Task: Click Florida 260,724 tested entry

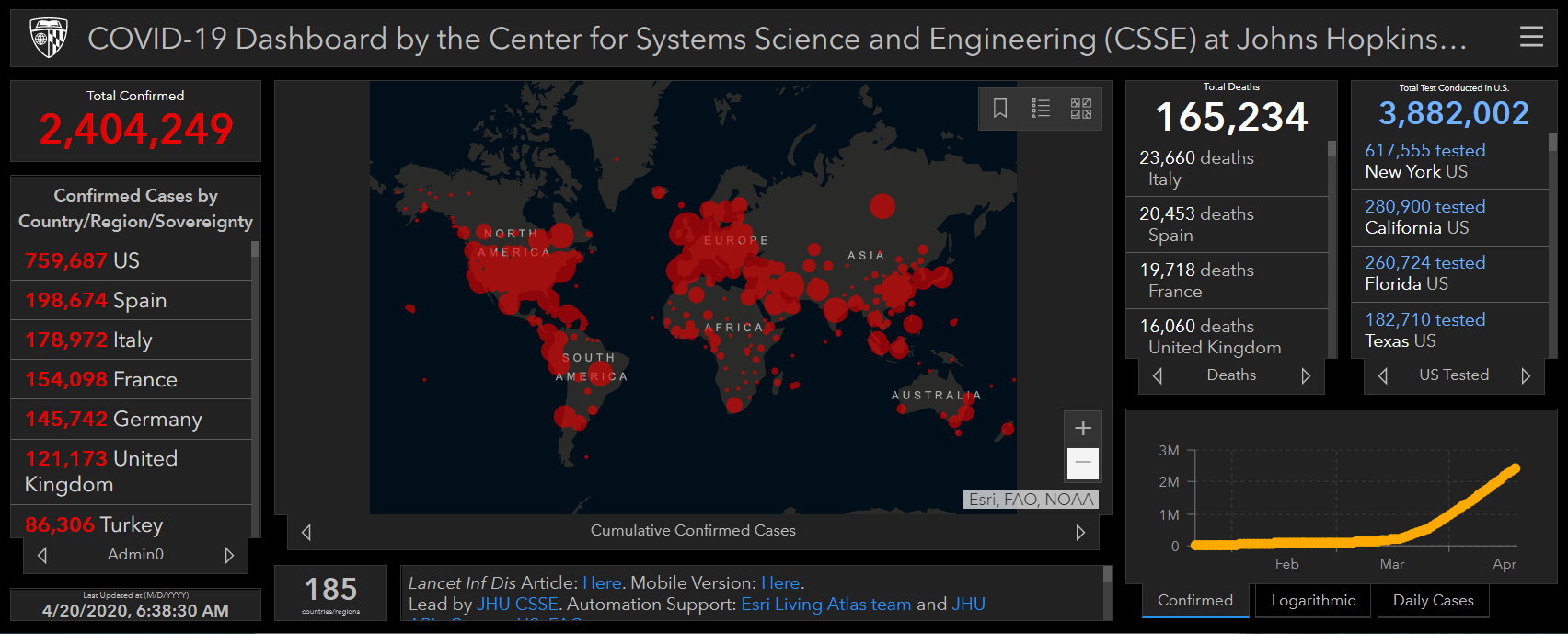Action: tap(1450, 273)
